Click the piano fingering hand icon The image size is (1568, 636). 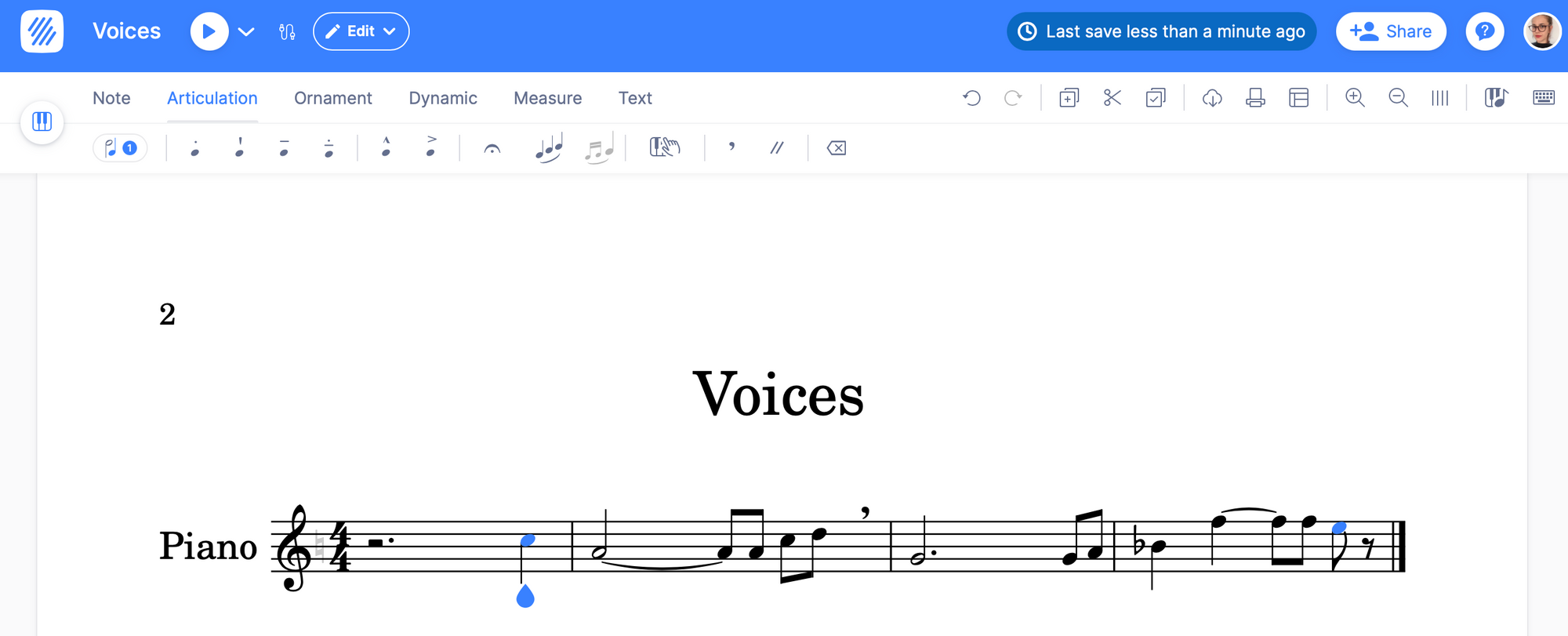point(664,147)
